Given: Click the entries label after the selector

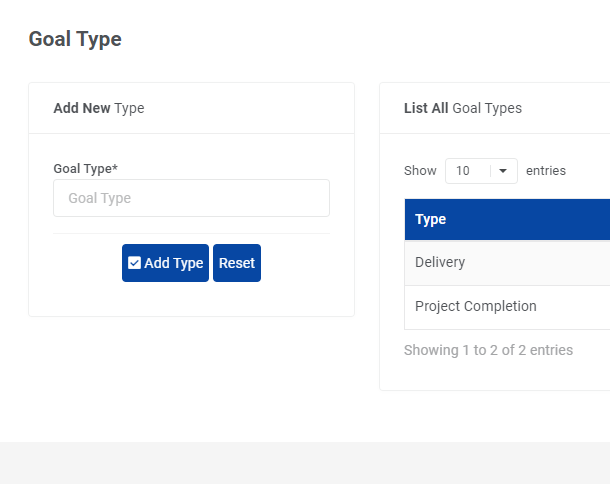Looking at the screenshot, I should tap(546, 171).
